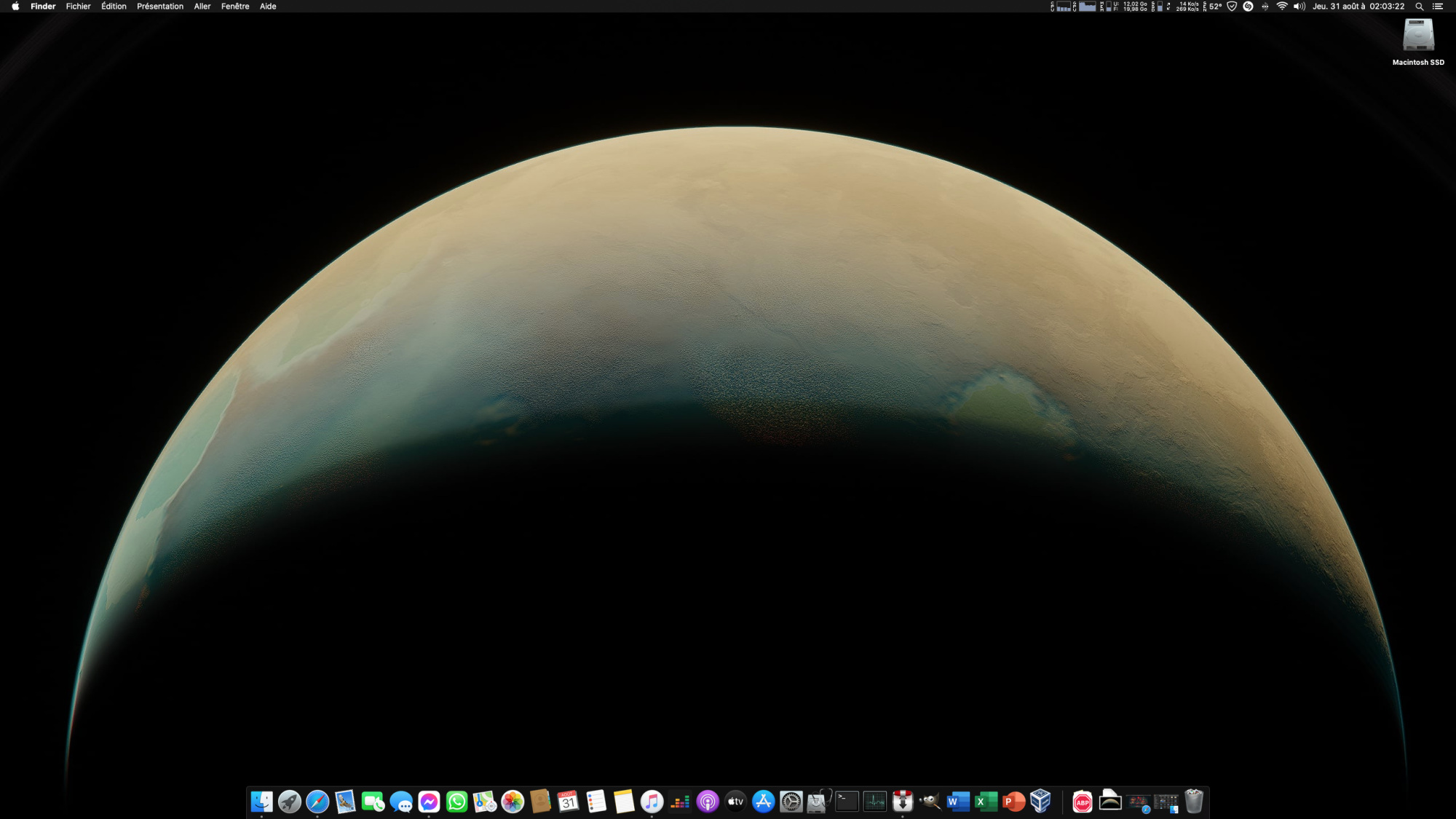Open minimized Finder window thumbnail in Dock
The height and width of the screenshot is (819, 1456).
pyautogui.click(x=1166, y=803)
